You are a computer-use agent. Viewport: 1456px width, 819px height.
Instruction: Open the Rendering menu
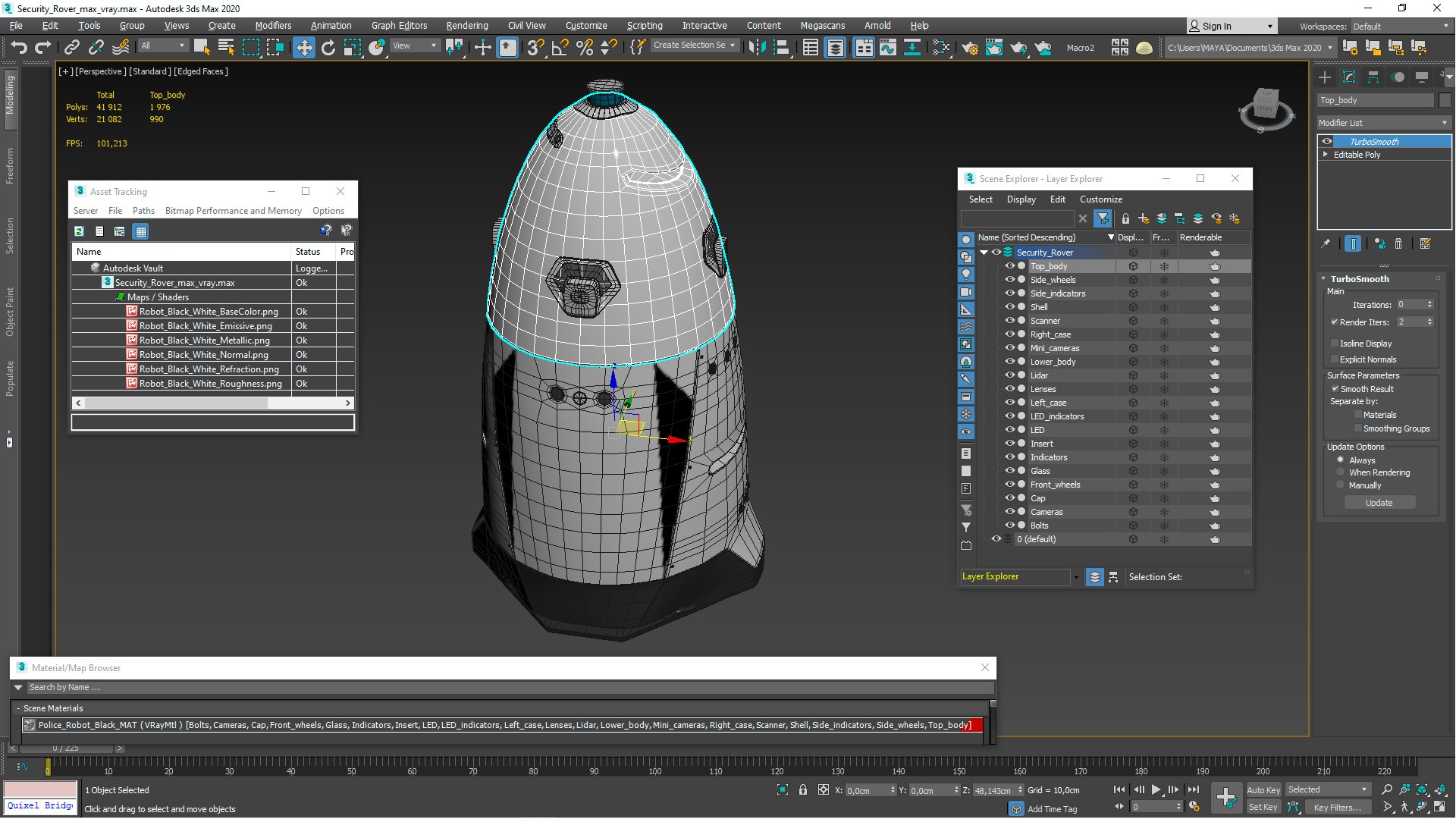click(466, 26)
